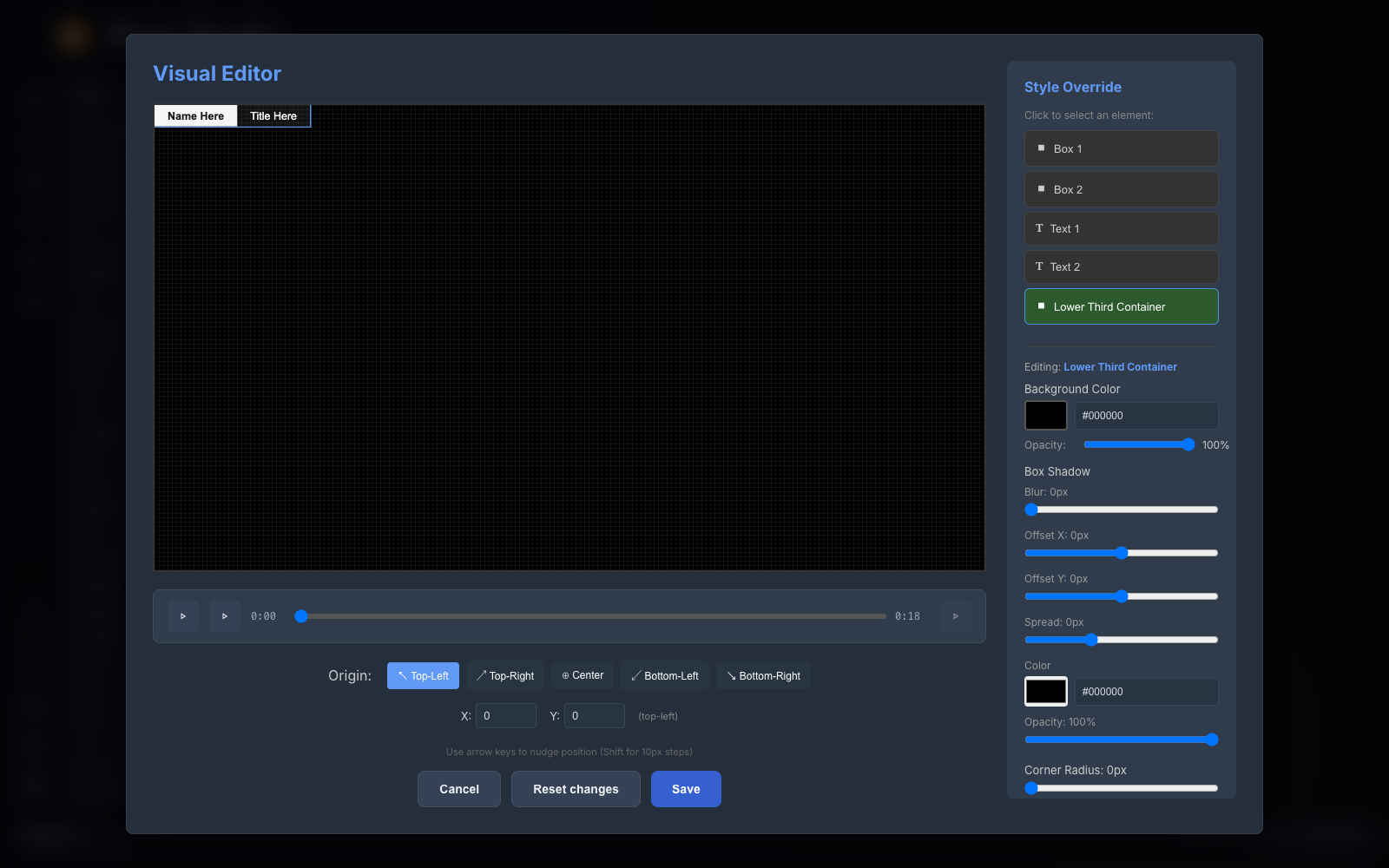This screenshot has height=868, width=1389.
Task: Click the timeline scrubber handle
Action: coord(301,616)
